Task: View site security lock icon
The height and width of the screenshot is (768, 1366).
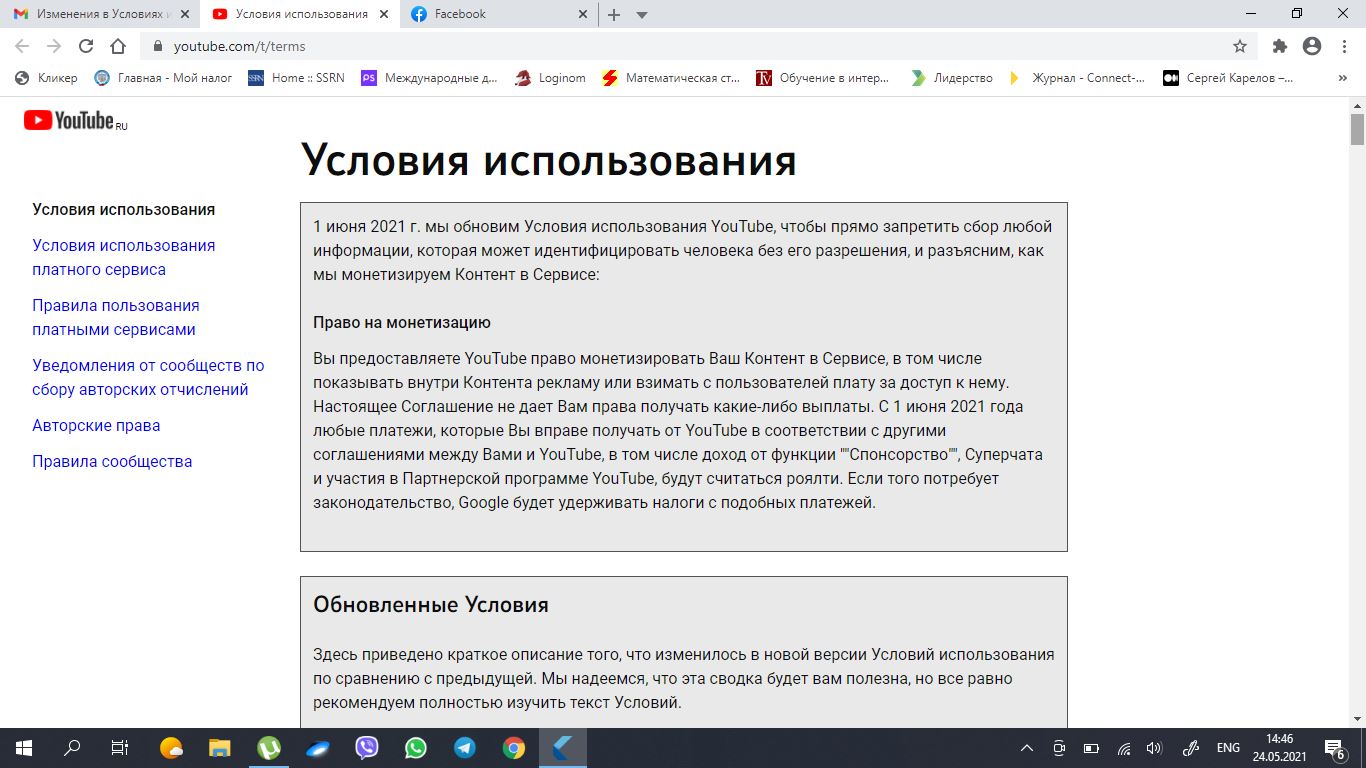Action: [157, 46]
